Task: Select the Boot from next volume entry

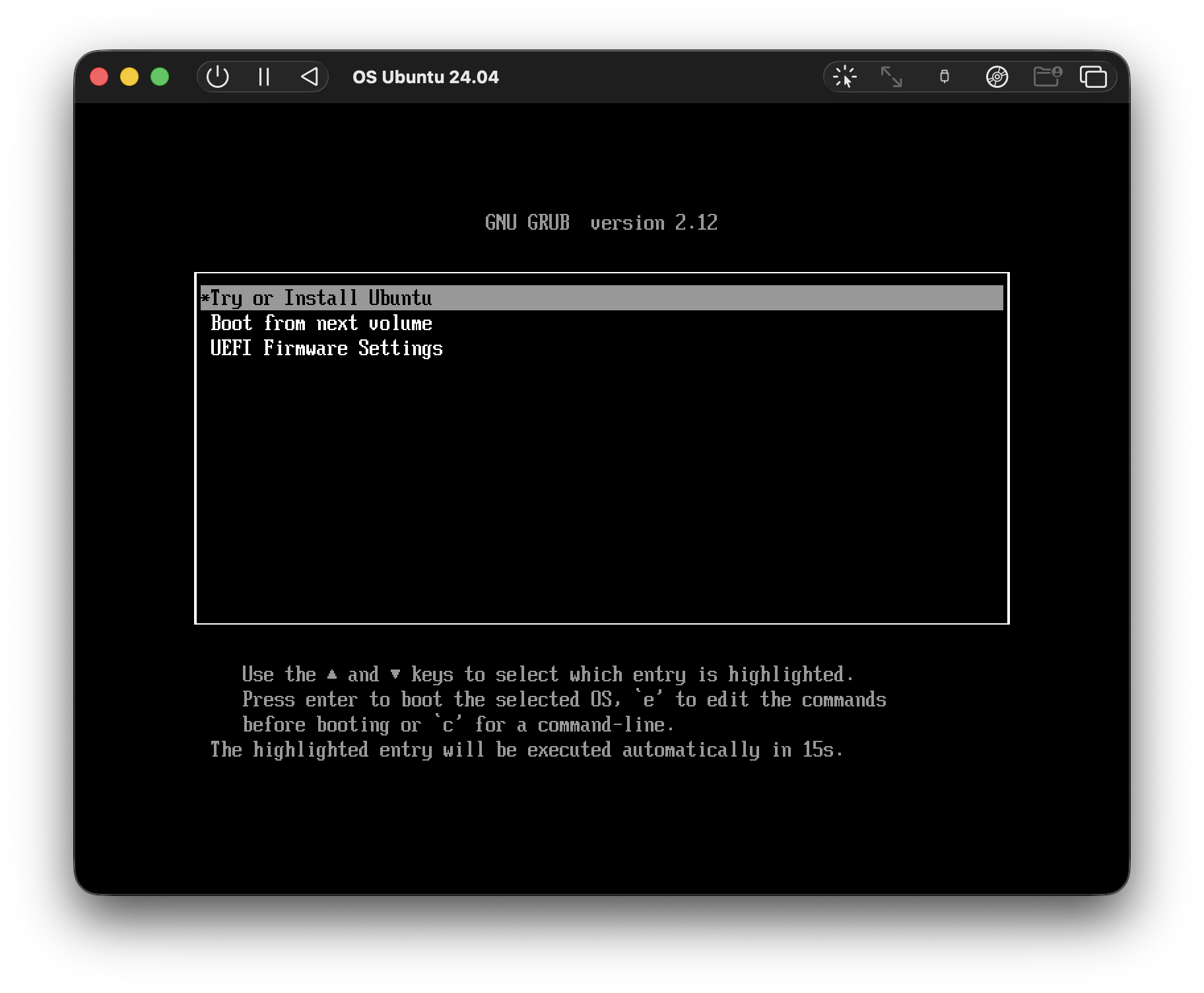Action: click(321, 323)
